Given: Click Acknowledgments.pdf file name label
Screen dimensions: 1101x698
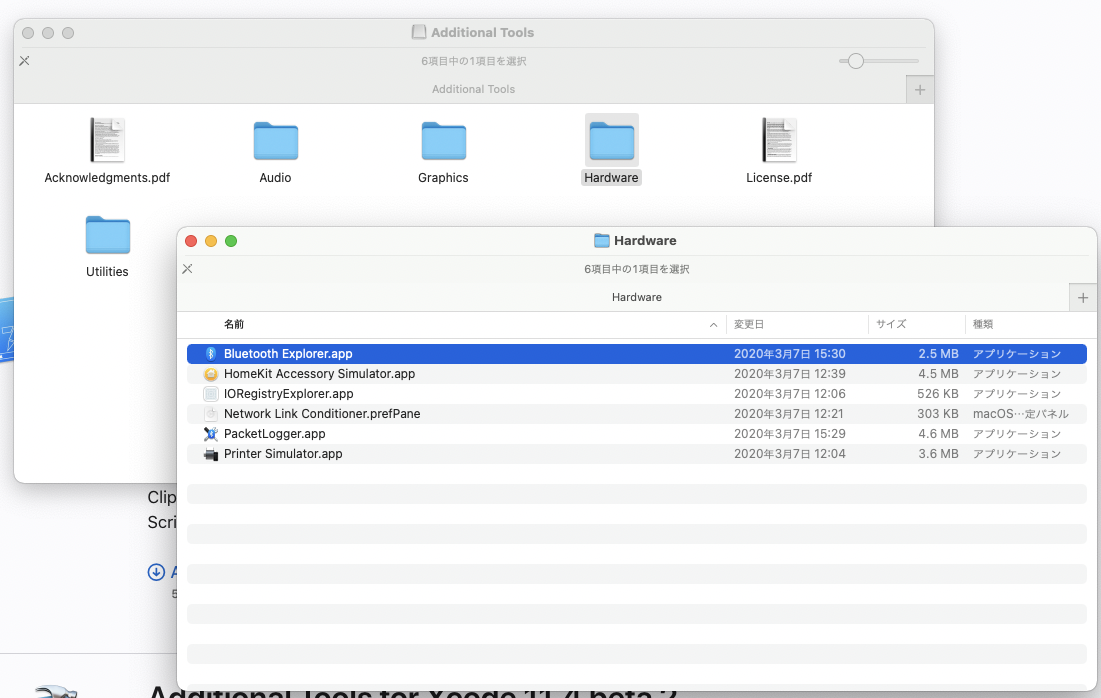Looking at the screenshot, I should coord(107,178).
